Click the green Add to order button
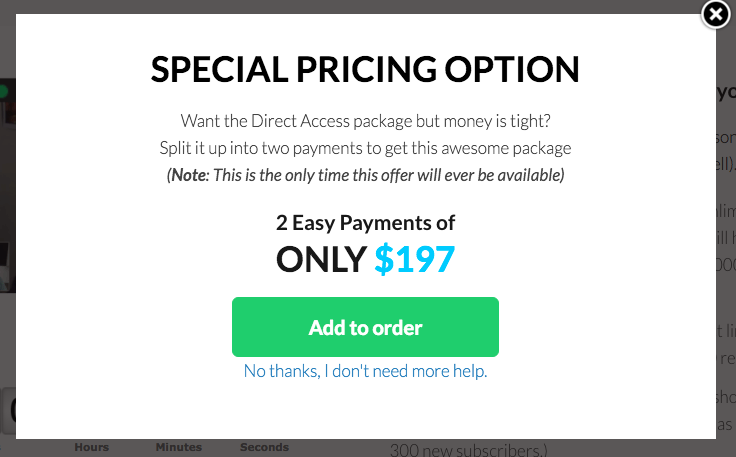736x457 pixels. 365,327
